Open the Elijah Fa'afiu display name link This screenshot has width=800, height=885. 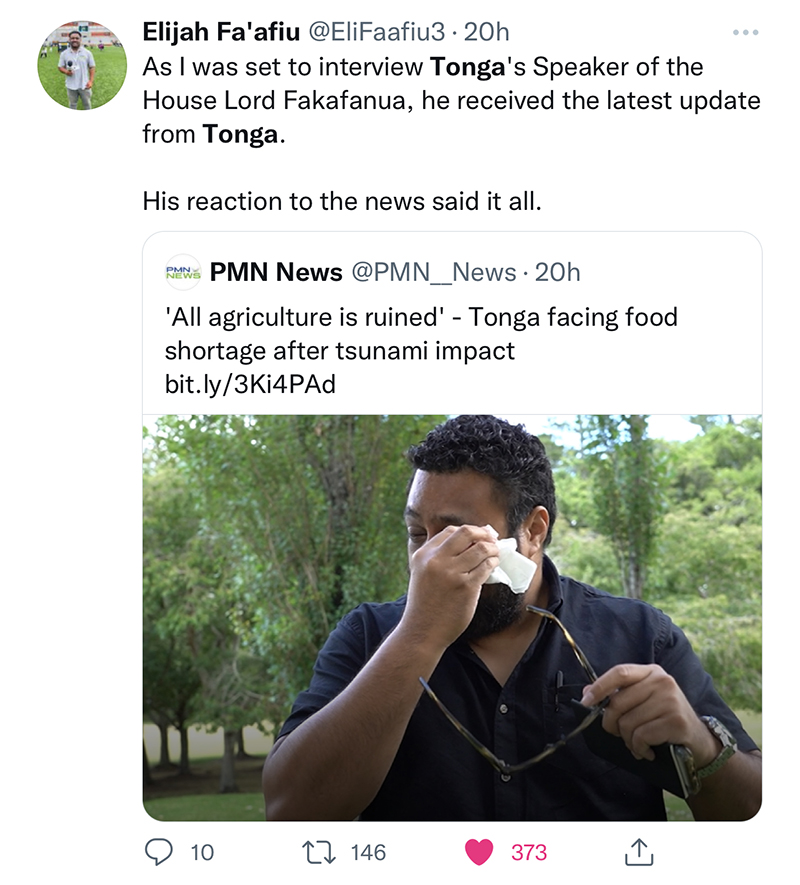click(218, 32)
